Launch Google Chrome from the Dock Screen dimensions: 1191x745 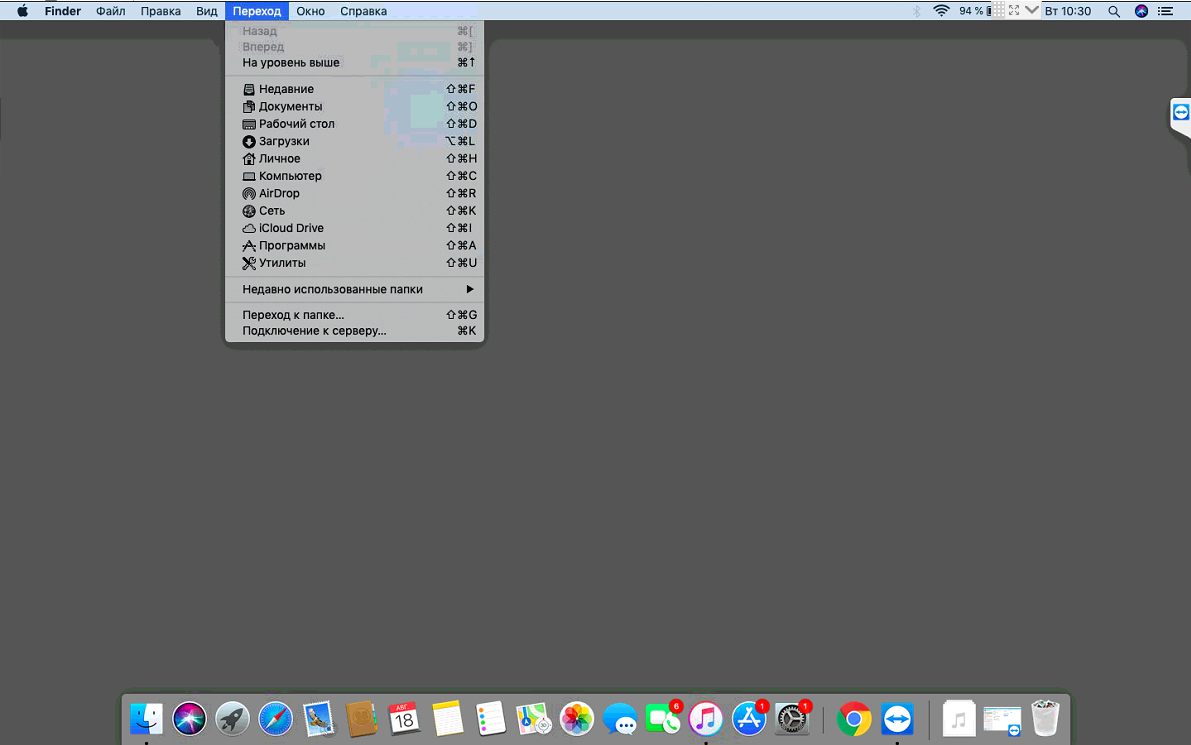(854, 718)
